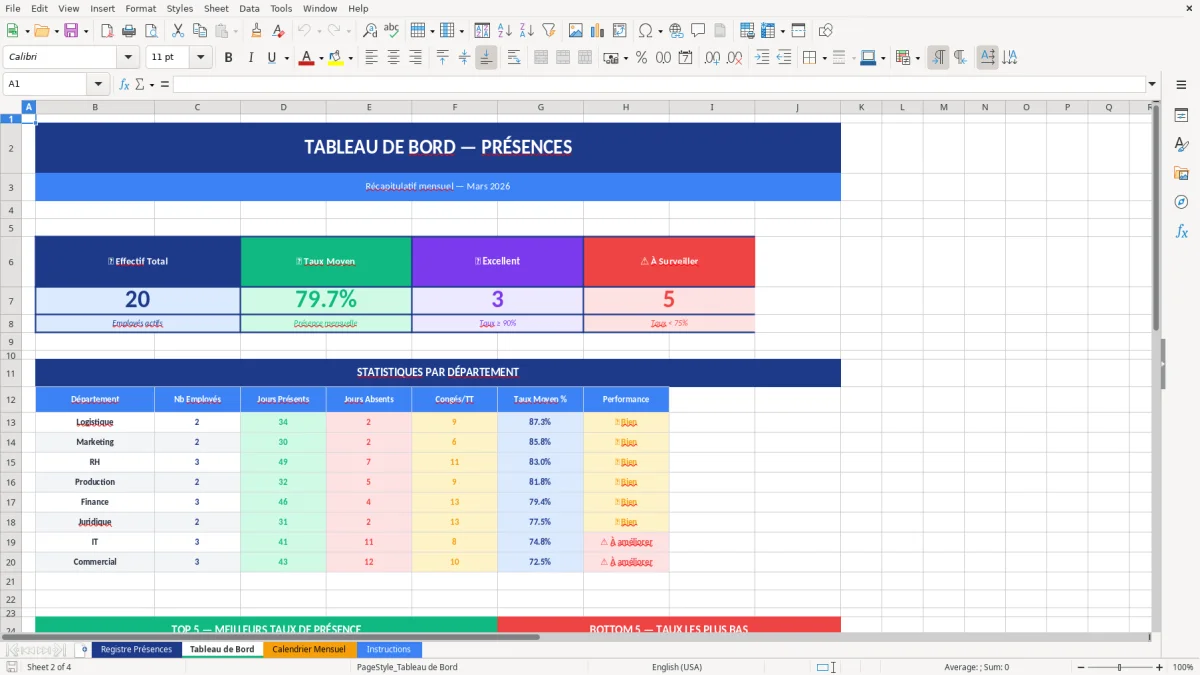1200x675 pixels.
Task: Click Sort Descending icon
Action: tap(526, 31)
